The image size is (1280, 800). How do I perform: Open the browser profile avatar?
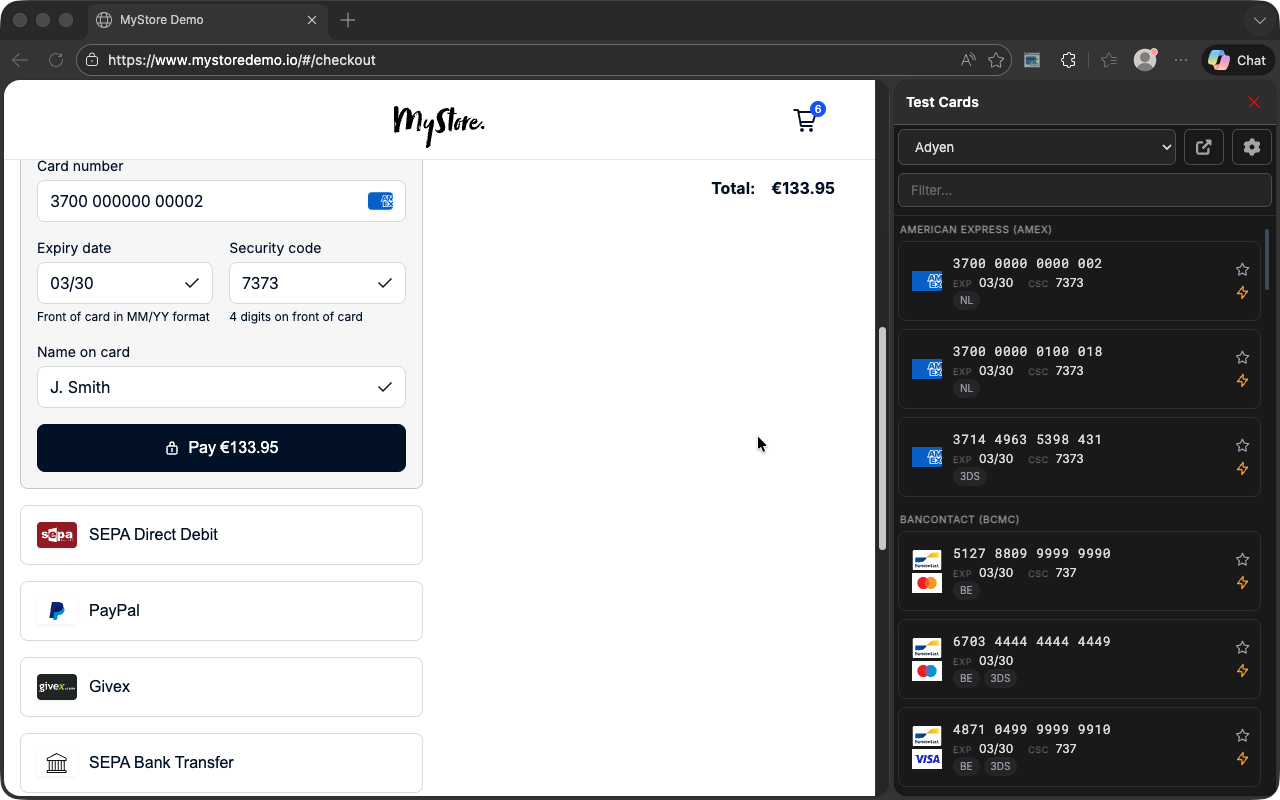pos(1145,60)
